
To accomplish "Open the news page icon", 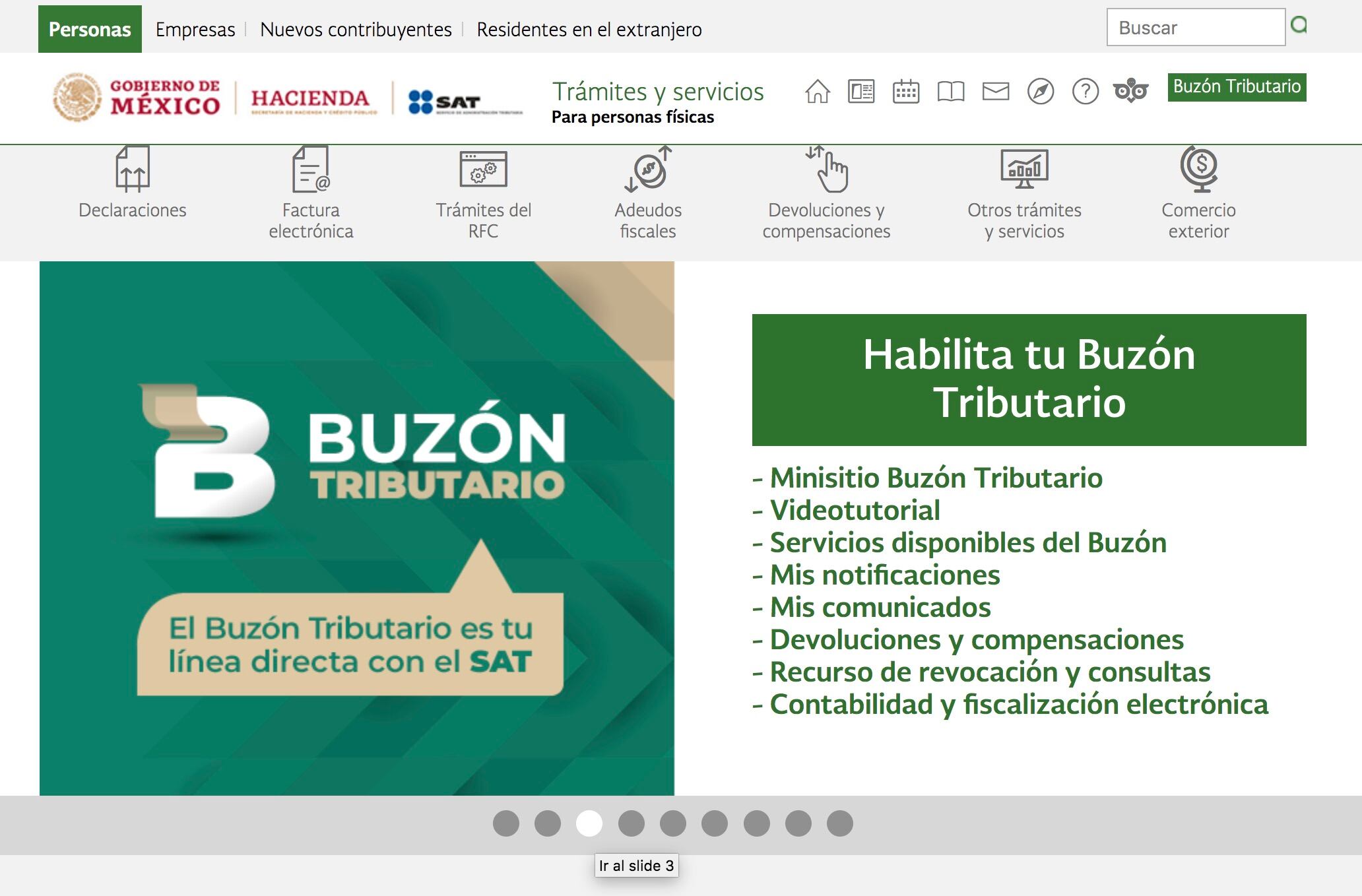I will [861, 91].
